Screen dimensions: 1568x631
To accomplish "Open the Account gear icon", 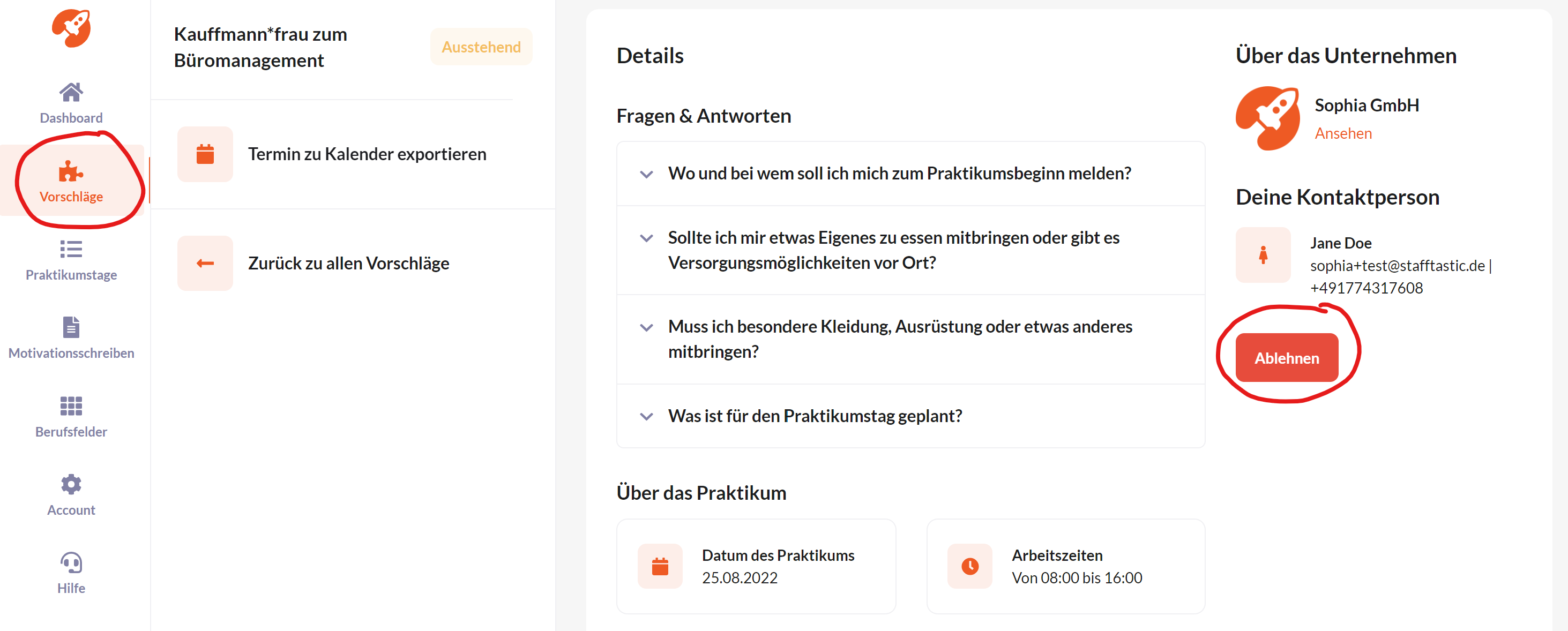I will pos(71,484).
